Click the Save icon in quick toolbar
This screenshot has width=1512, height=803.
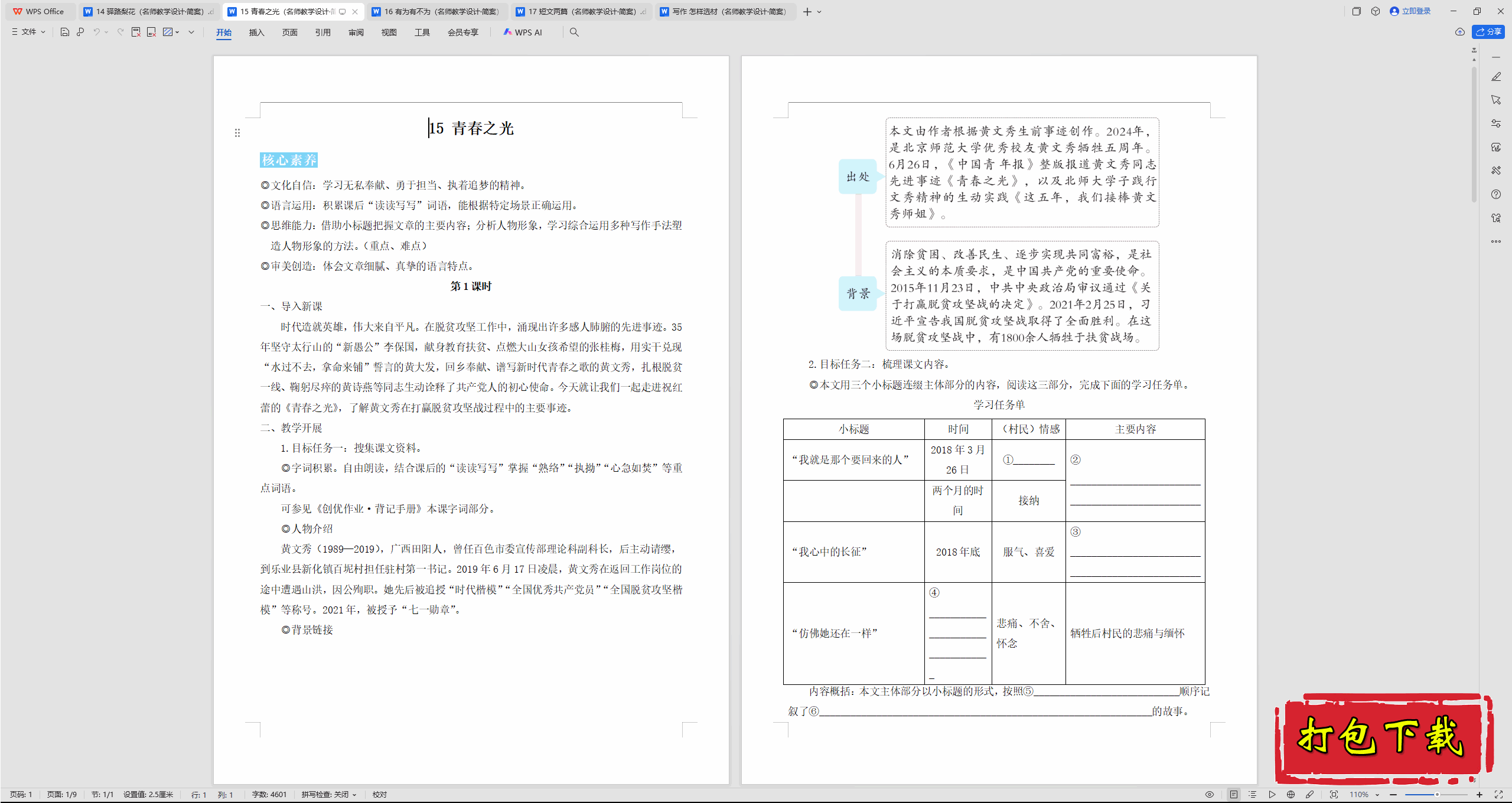tap(65, 32)
